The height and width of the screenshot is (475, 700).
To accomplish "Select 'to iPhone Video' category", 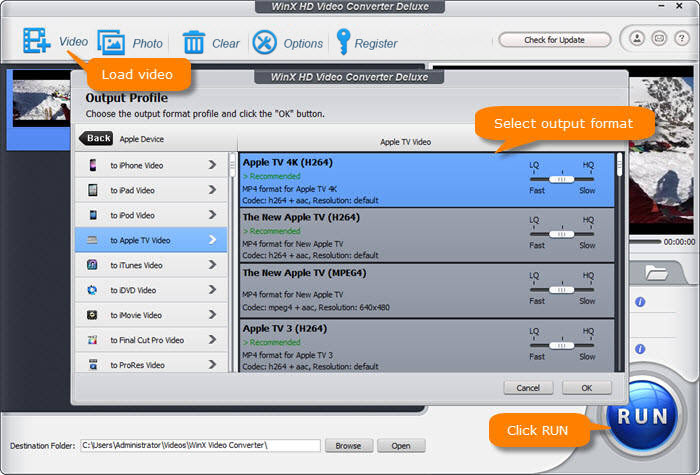I will pyautogui.click(x=151, y=165).
